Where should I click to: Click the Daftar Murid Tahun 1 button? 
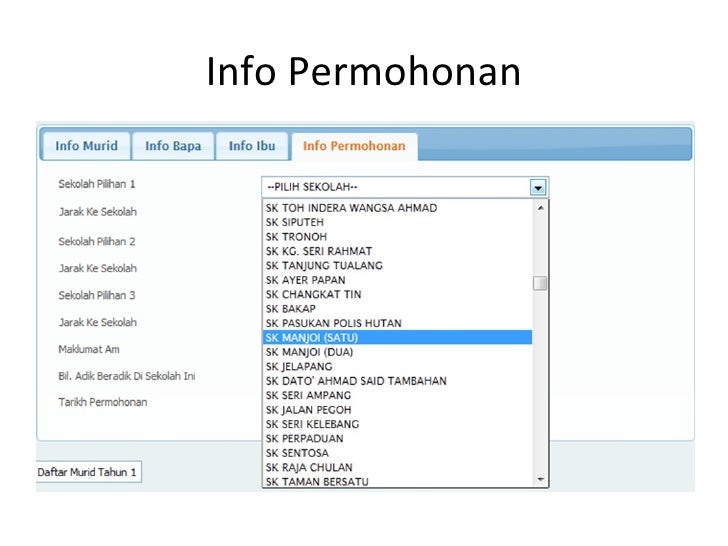coord(89,472)
